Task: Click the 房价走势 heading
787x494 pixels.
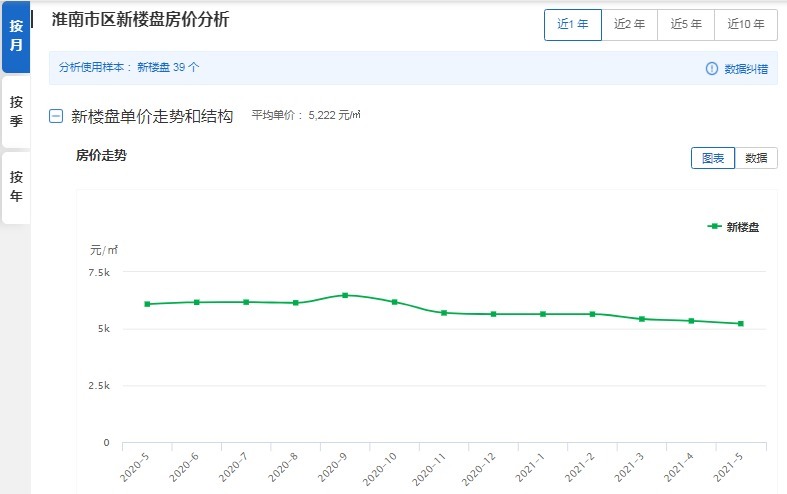Action: 101,155
